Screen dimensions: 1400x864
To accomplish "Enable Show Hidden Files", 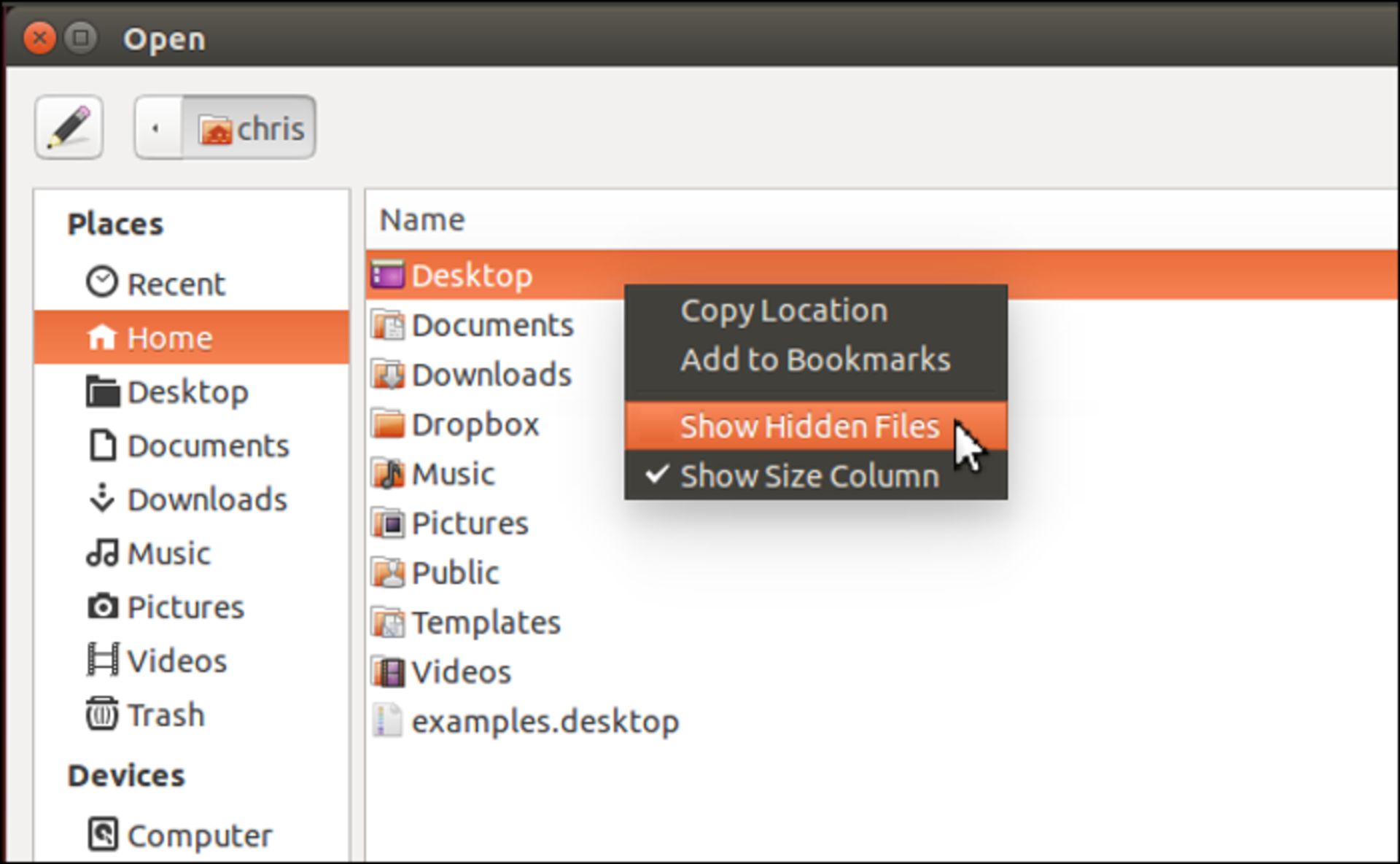I will click(x=809, y=427).
